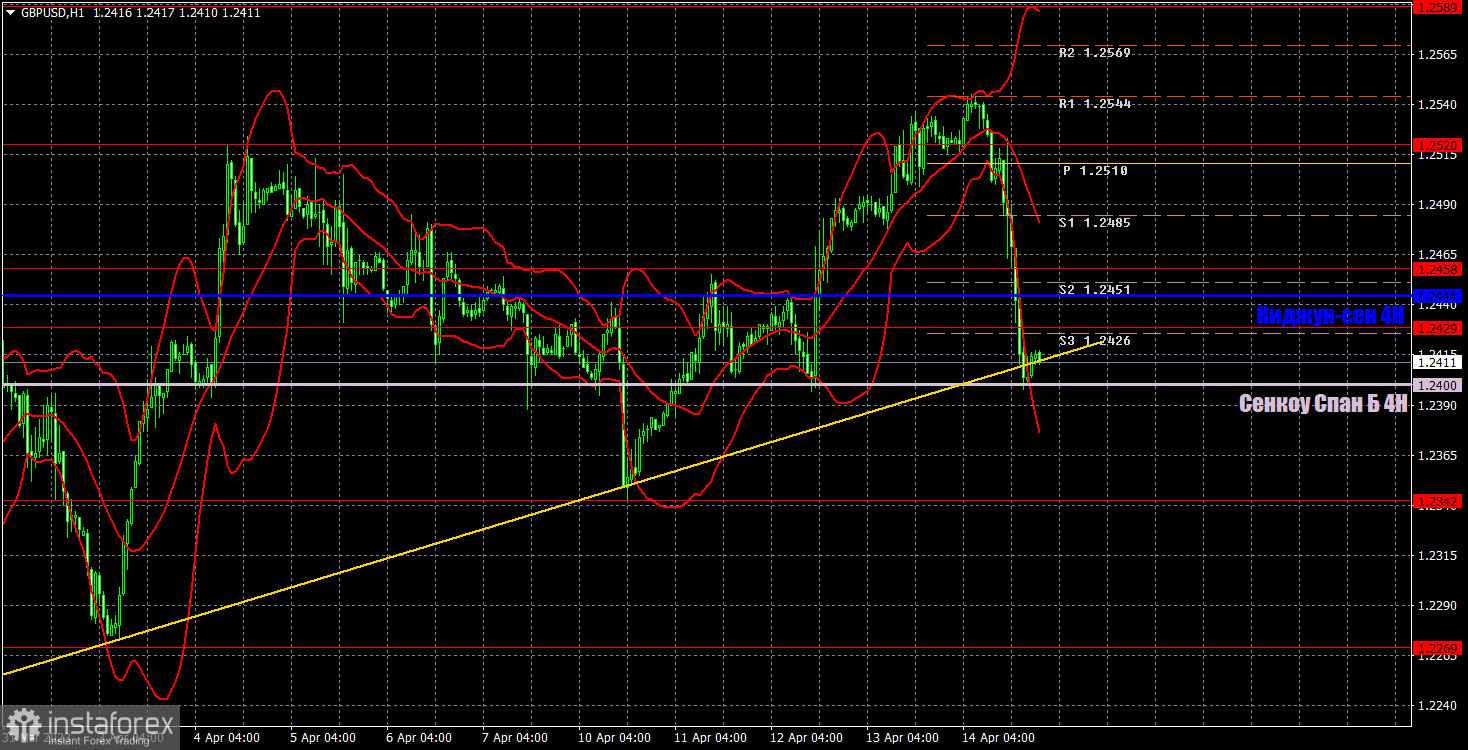This screenshot has height=750, width=1468.
Task: Click the 5 Apr 04:00 time label
Action: click(x=323, y=738)
